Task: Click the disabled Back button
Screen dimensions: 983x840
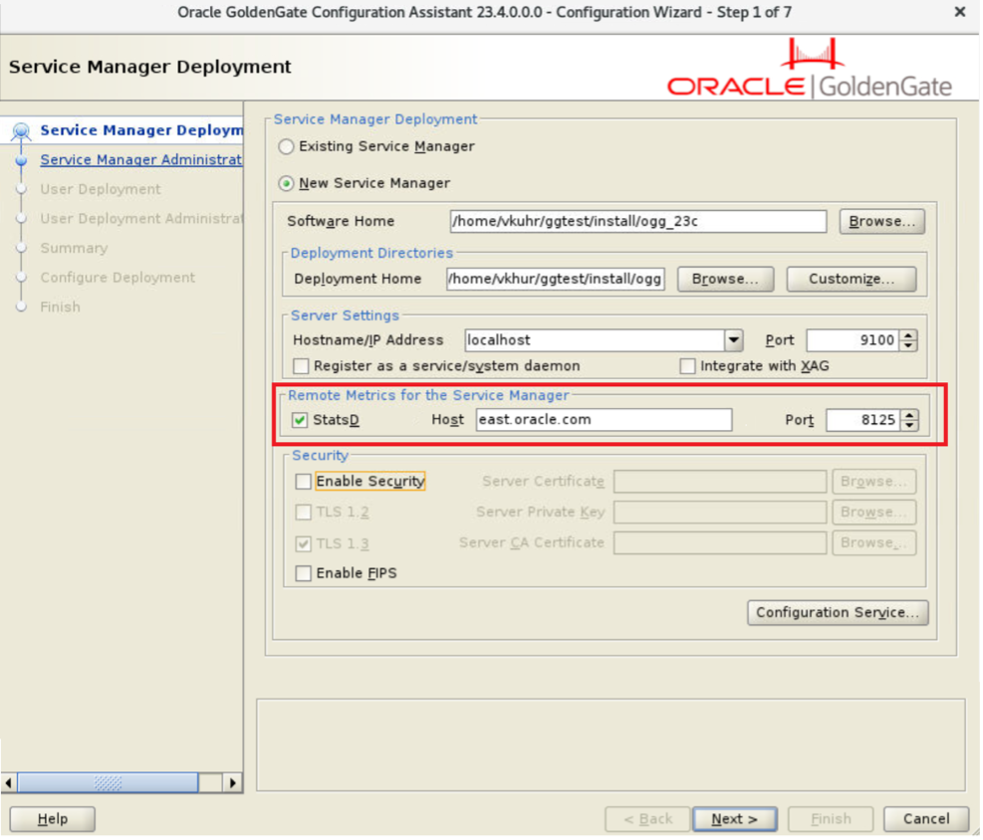Action: point(648,820)
